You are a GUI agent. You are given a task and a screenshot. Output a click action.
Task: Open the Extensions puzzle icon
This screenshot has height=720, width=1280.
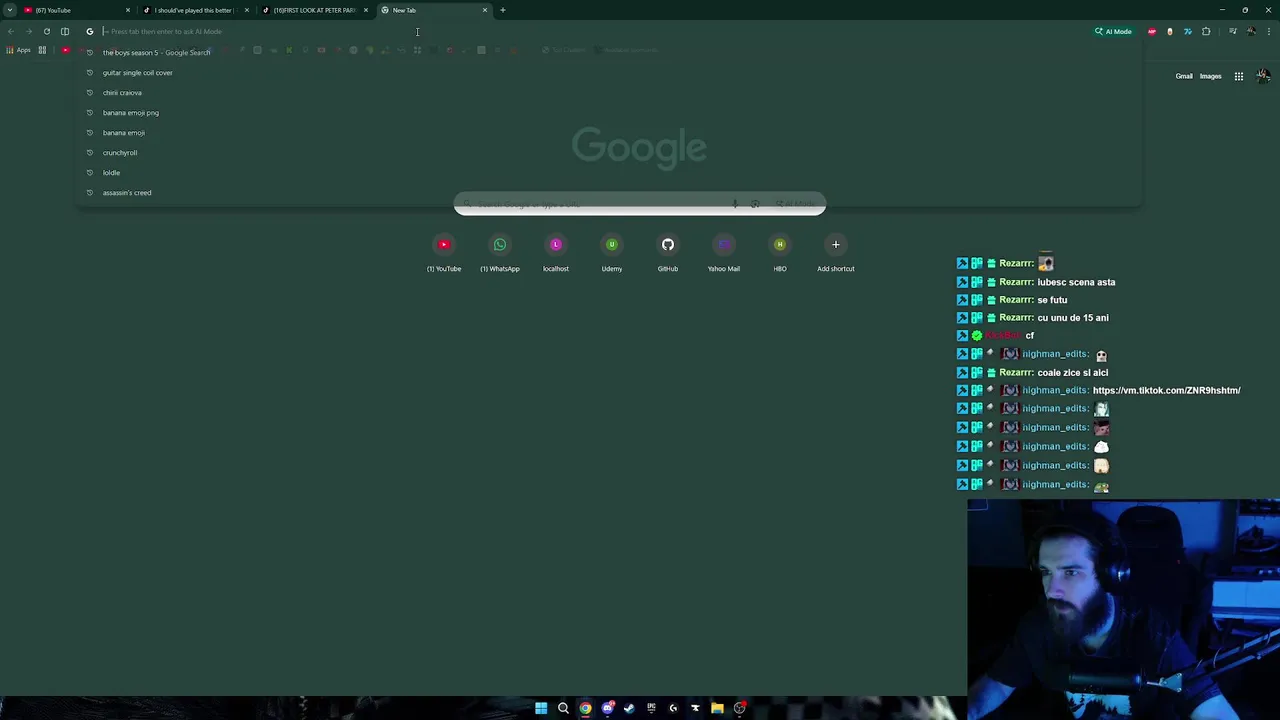pyautogui.click(x=1206, y=31)
